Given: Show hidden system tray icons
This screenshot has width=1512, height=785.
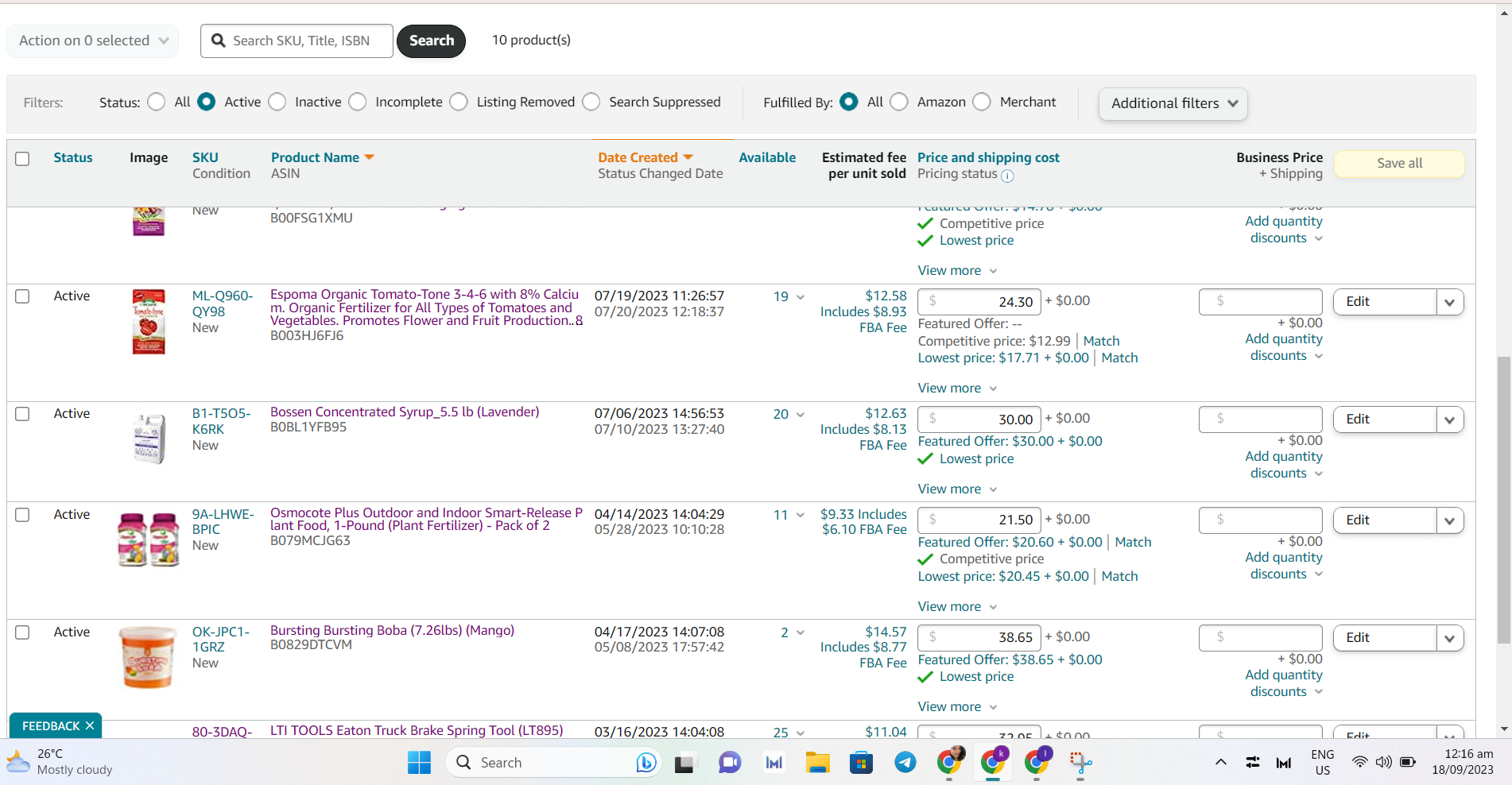Looking at the screenshot, I should (1221, 763).
